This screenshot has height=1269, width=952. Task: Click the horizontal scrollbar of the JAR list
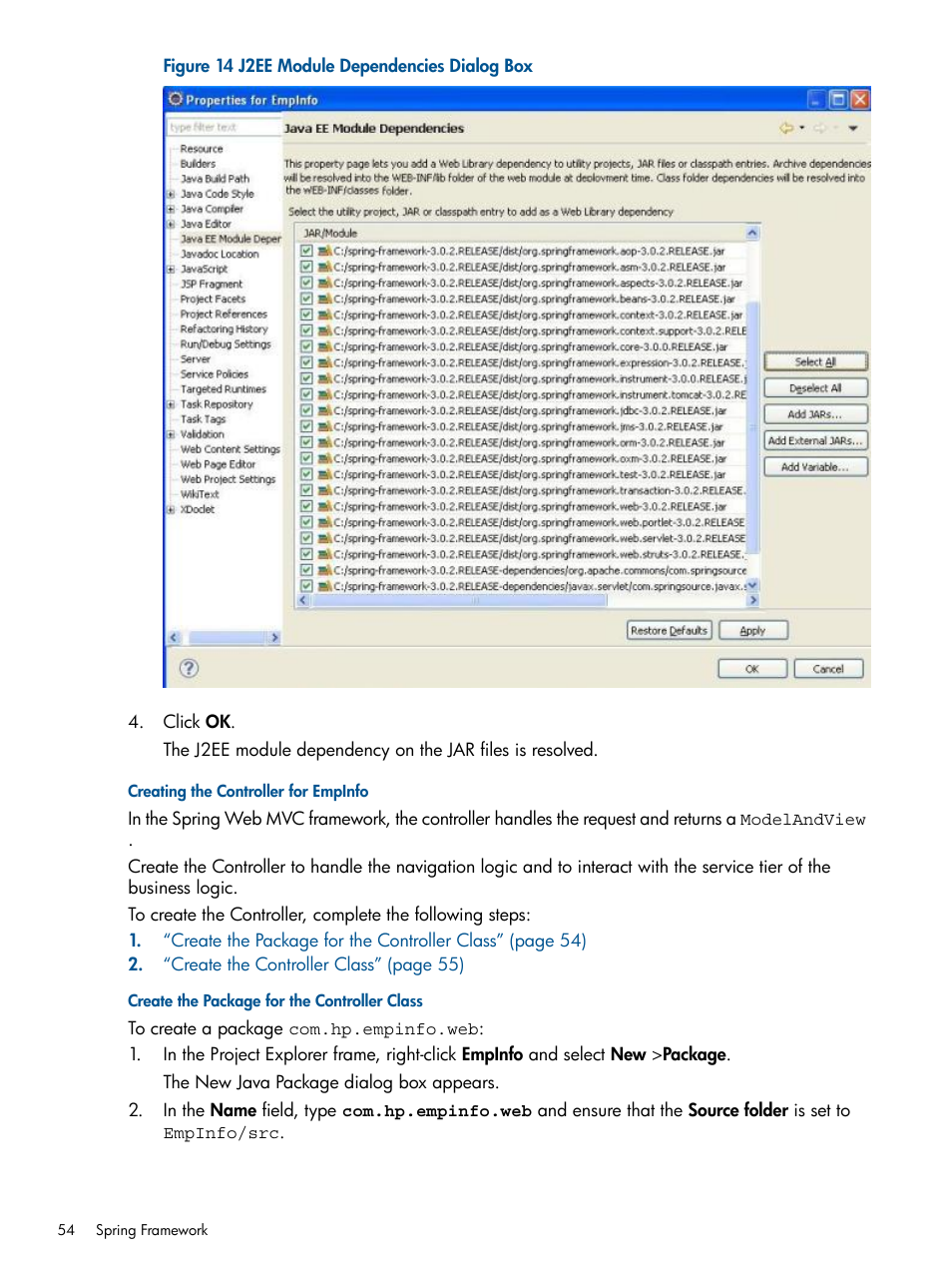point(527,600)
